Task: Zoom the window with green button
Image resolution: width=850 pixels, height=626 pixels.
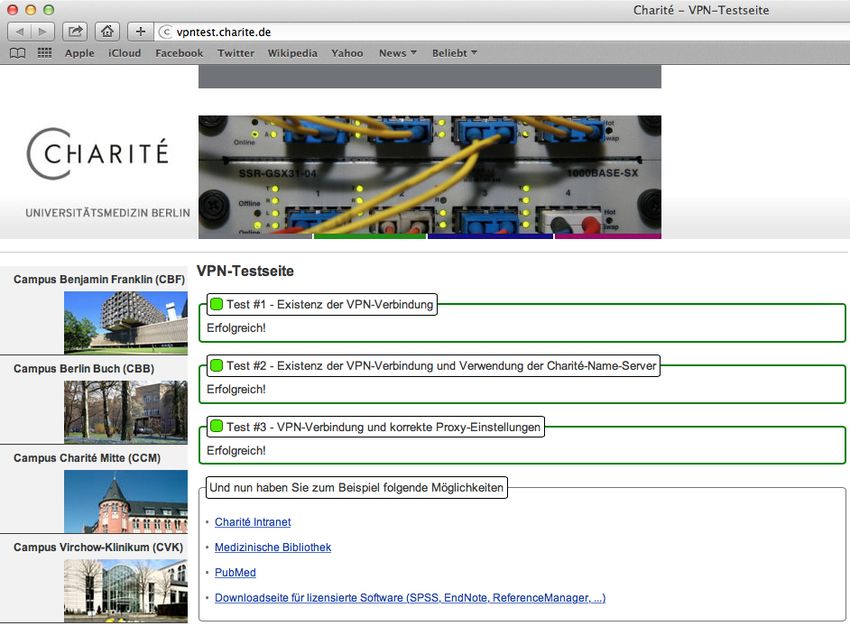Action: [x=49, y=10]
